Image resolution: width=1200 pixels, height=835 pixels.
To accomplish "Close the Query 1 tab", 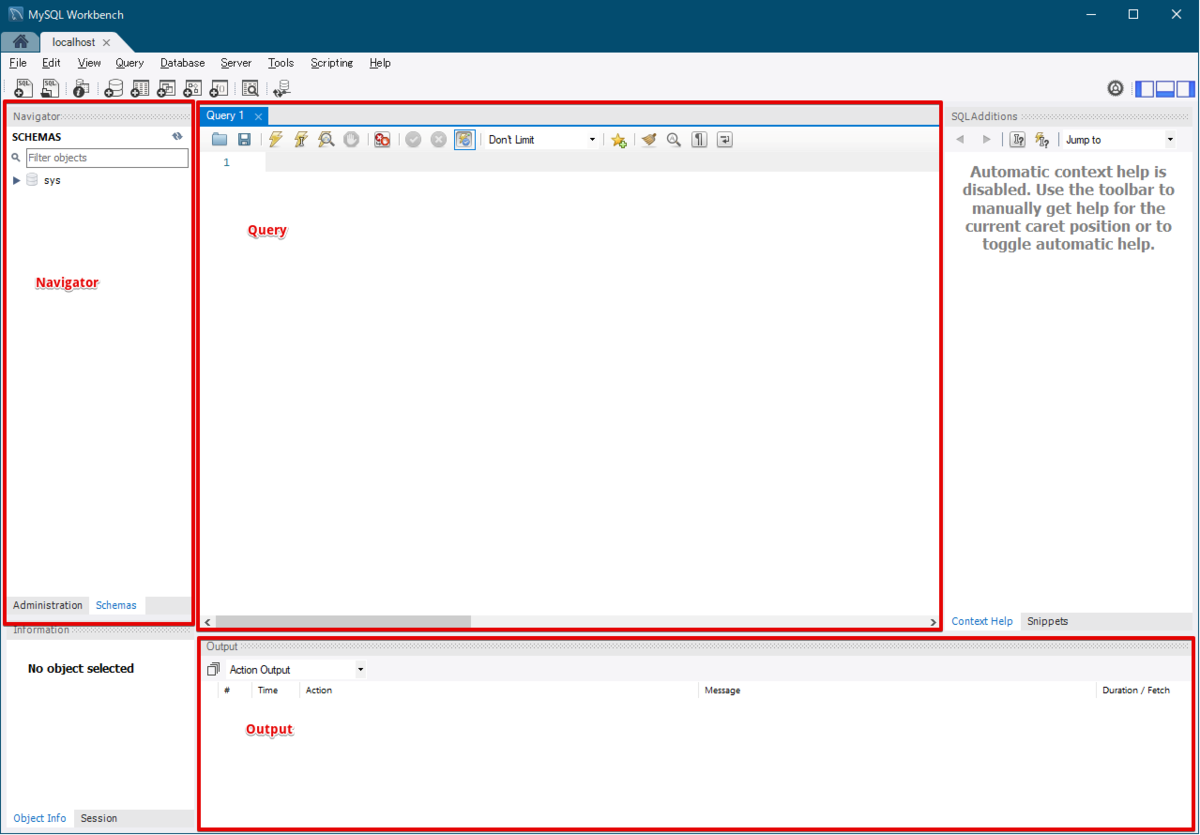I will pyautogui.click(x=258, y=117).
